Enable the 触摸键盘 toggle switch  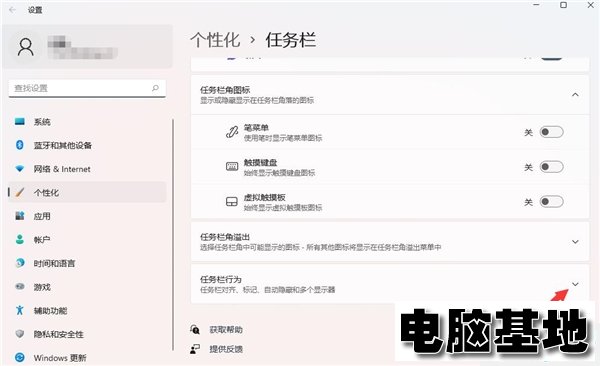coord(551,167)
